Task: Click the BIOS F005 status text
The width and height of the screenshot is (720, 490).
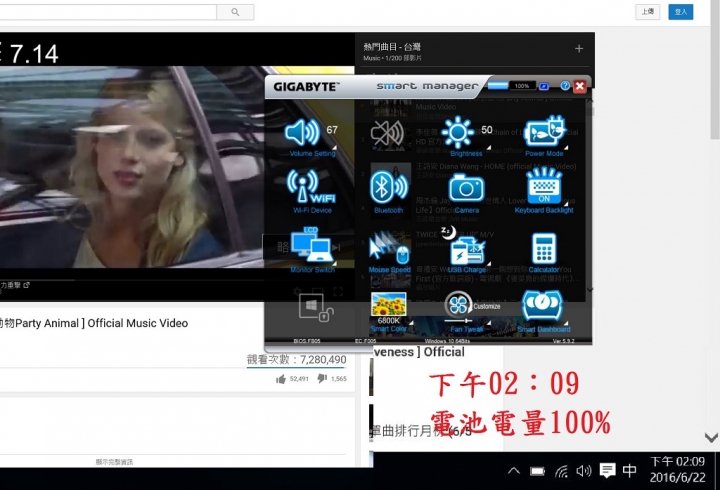Action: click(x=307, y=341)
